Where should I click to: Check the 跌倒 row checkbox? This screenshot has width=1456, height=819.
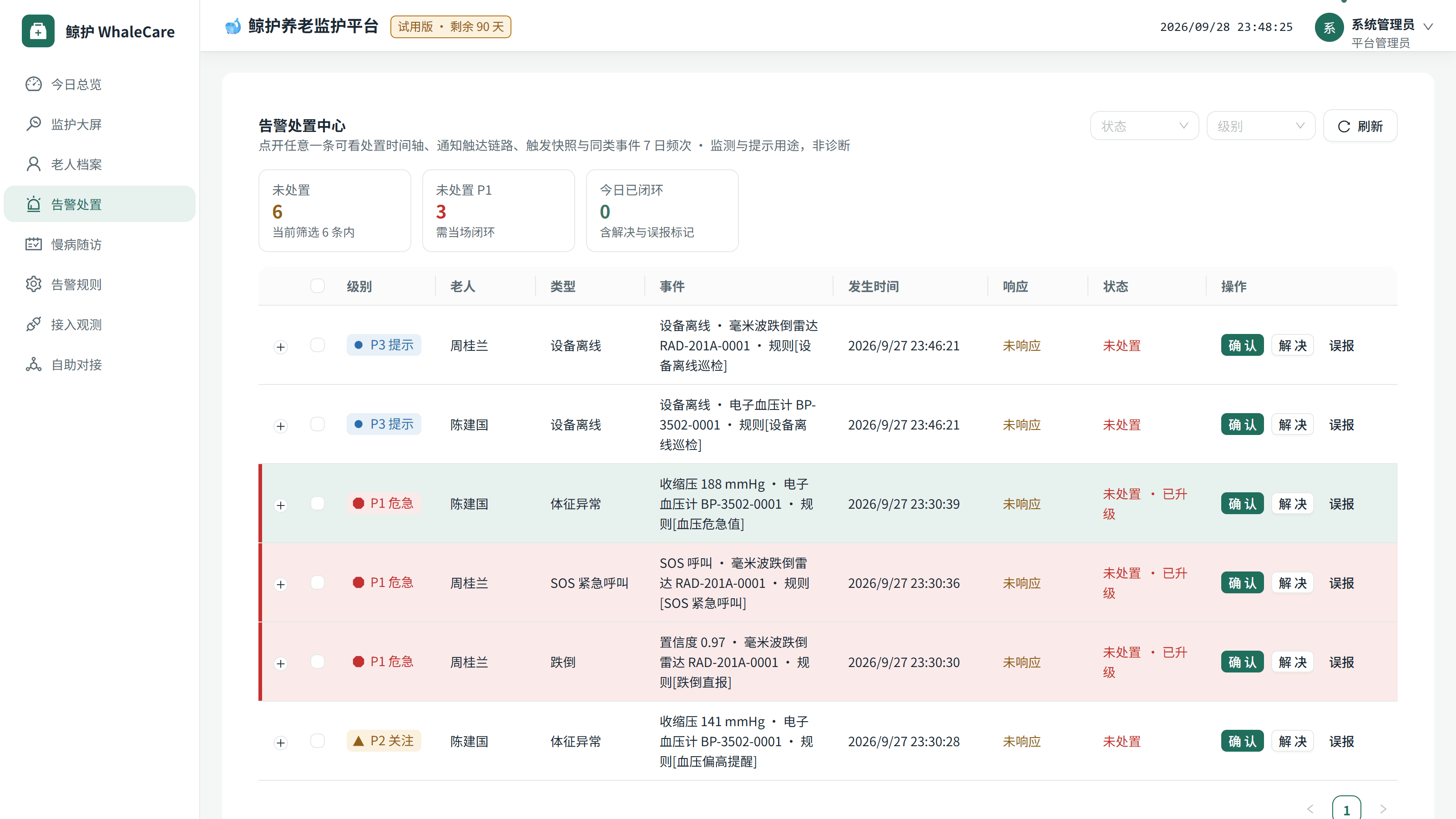coord(318,662)
